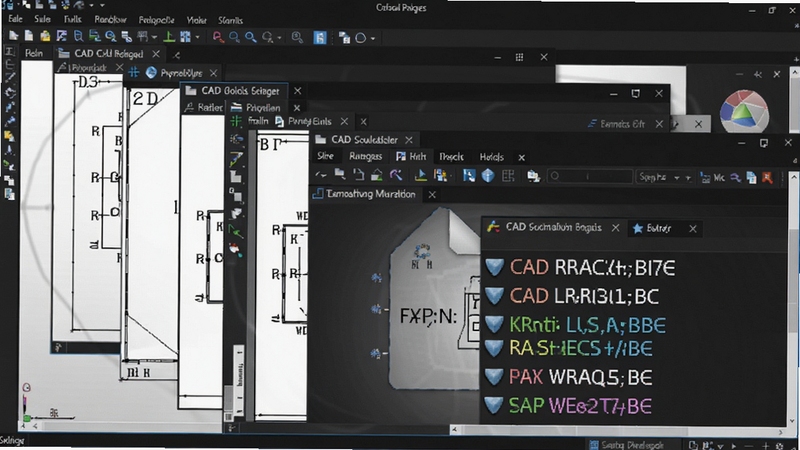Click the search field in CAD Scoulafaler toolbar
Image resolution: width=800 pixels, height=450 pixels.
click(x=590, y=176)
